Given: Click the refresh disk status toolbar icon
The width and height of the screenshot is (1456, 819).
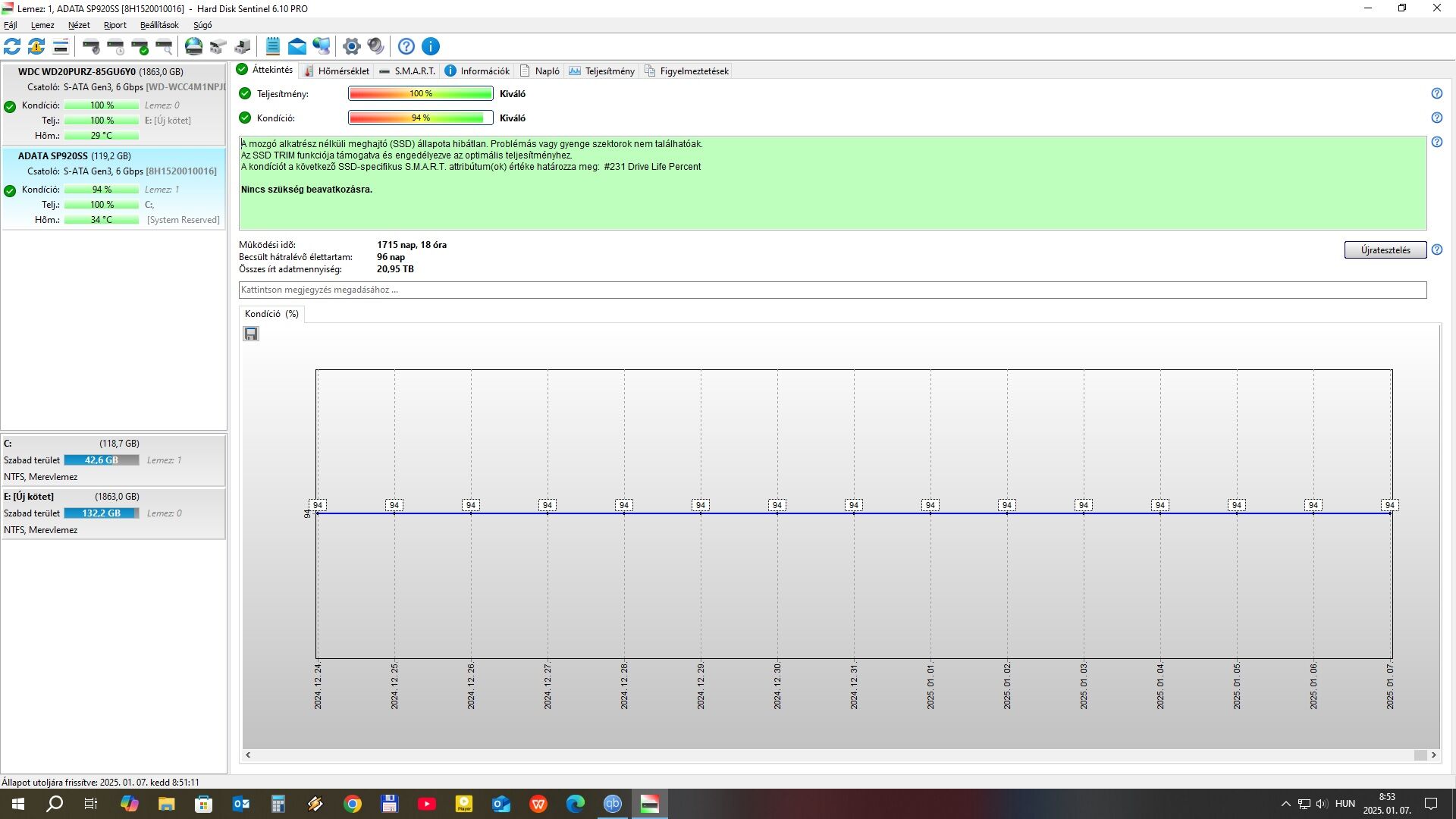Looking at the screenshot, I should click(x=12, y=46).
